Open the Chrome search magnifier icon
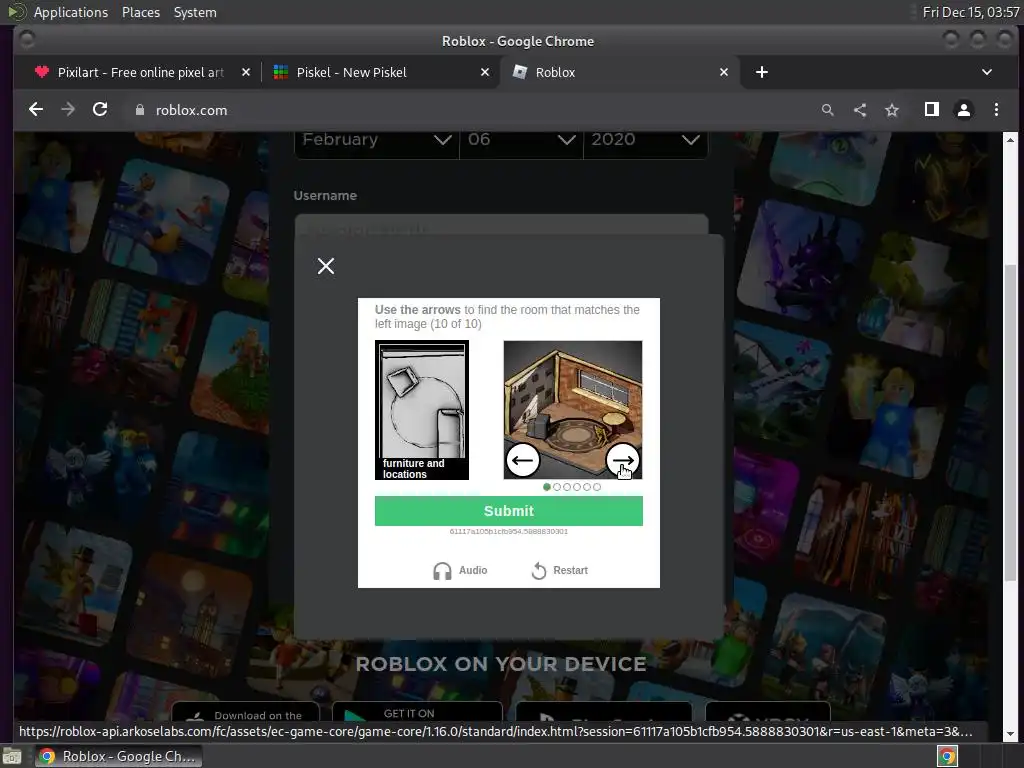 (827, 110)
